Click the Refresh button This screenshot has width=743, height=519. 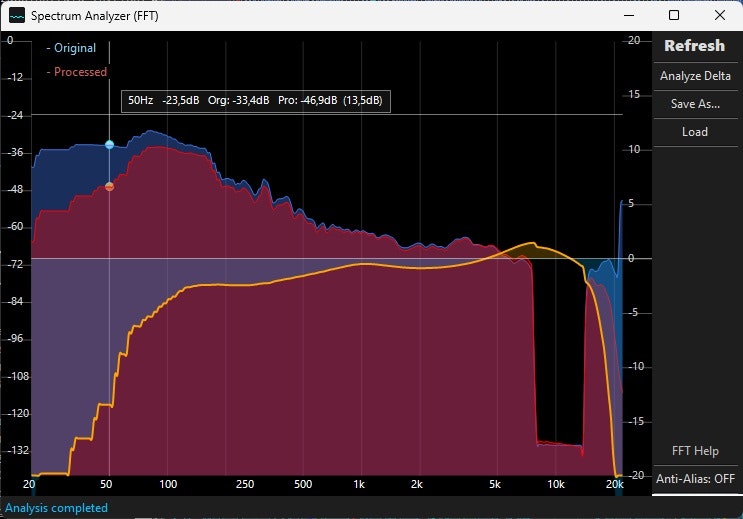tap(695, 46)
